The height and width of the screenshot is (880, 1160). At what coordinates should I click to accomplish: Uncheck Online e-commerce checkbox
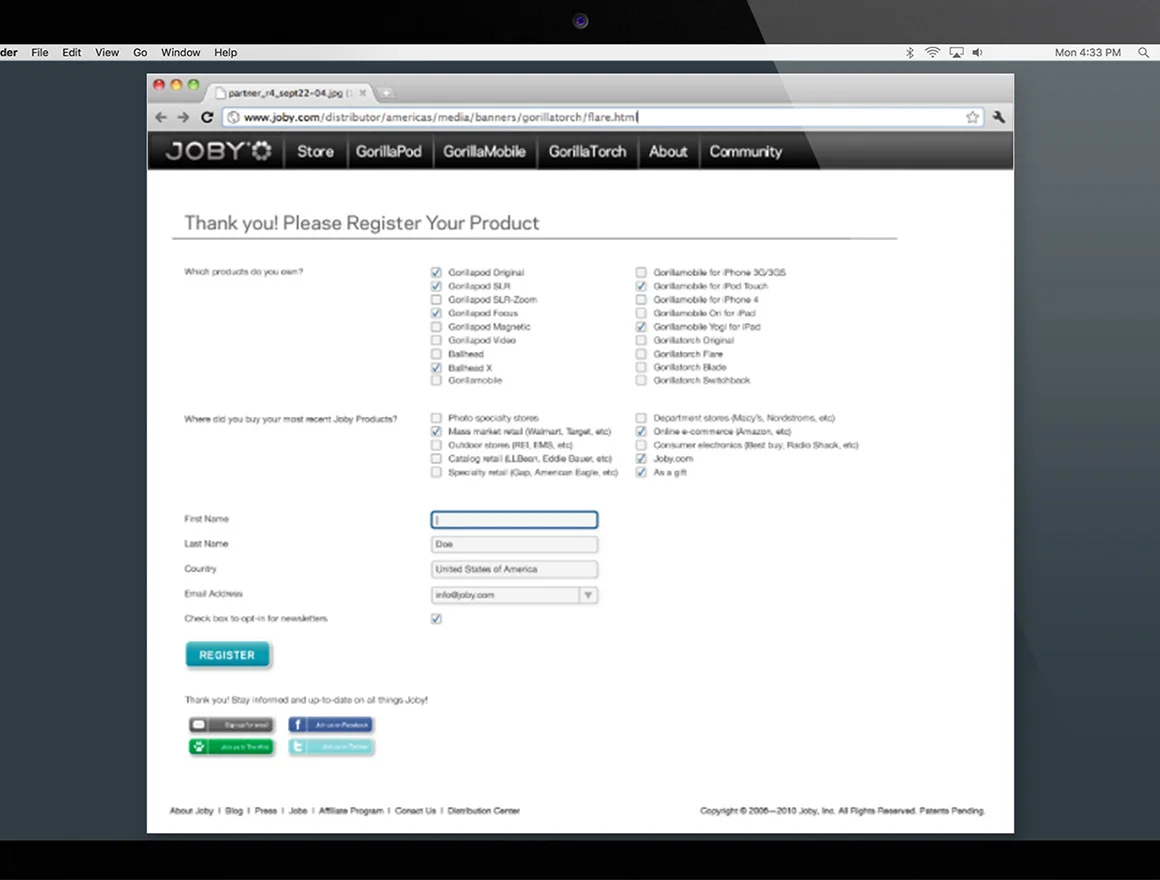[641, 431]
